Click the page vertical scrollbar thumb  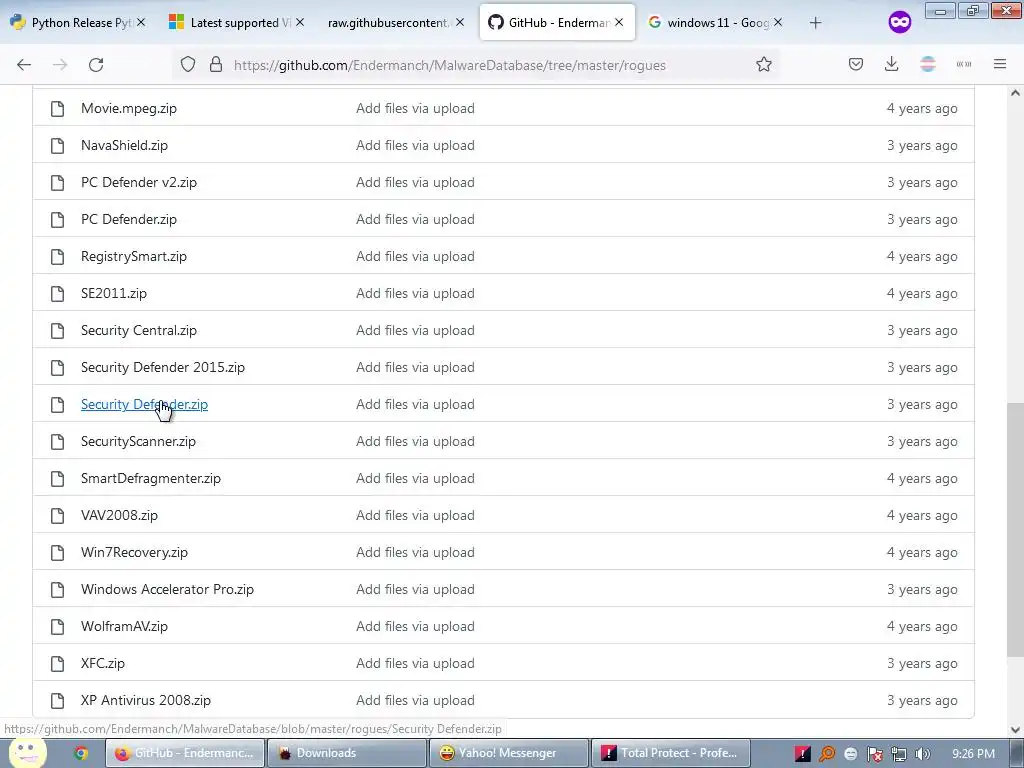pyautogui.click(x=1015, y=529)
